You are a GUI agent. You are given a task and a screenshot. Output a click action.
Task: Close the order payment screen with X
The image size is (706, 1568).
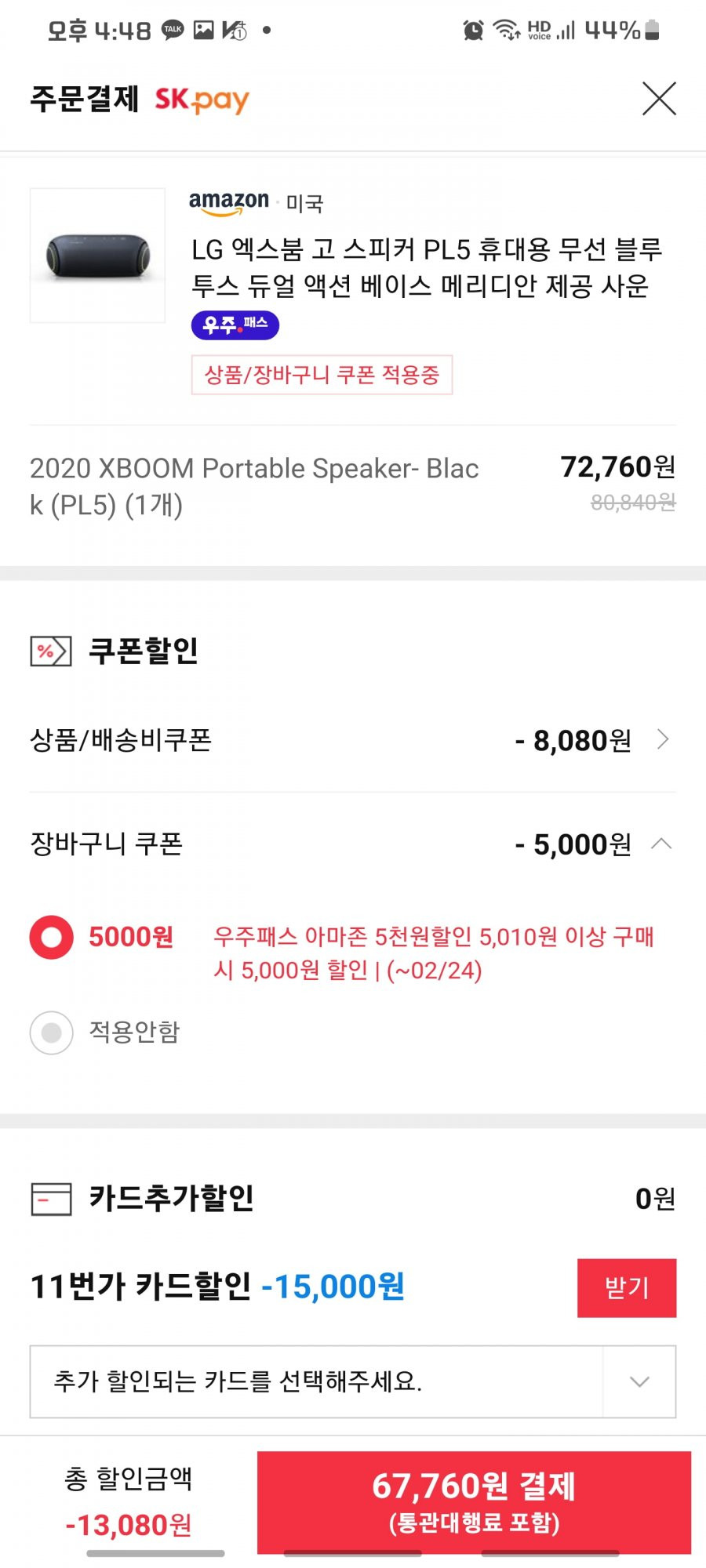[x=659, y=99]
